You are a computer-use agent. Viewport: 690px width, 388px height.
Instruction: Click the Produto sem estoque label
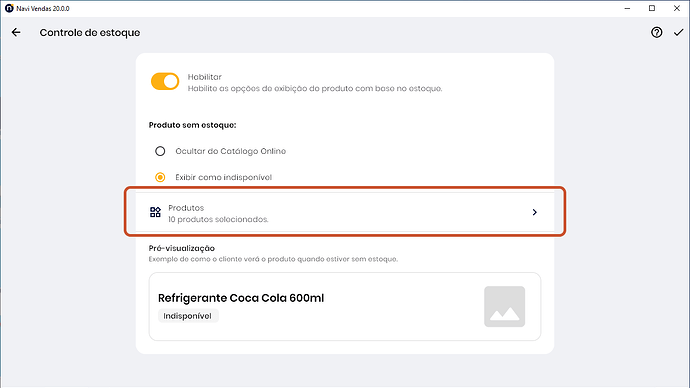point(192,125)
